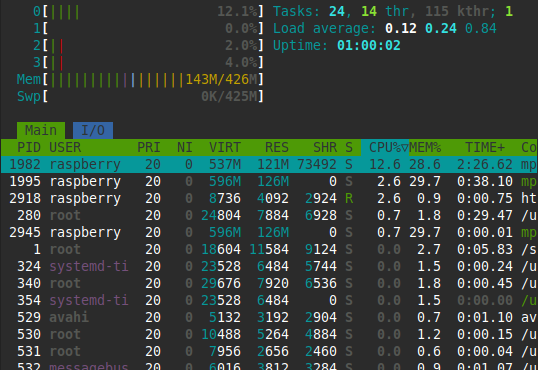Click the CPU 0 usage meter bar
The image size is (538, 370).
148,12
